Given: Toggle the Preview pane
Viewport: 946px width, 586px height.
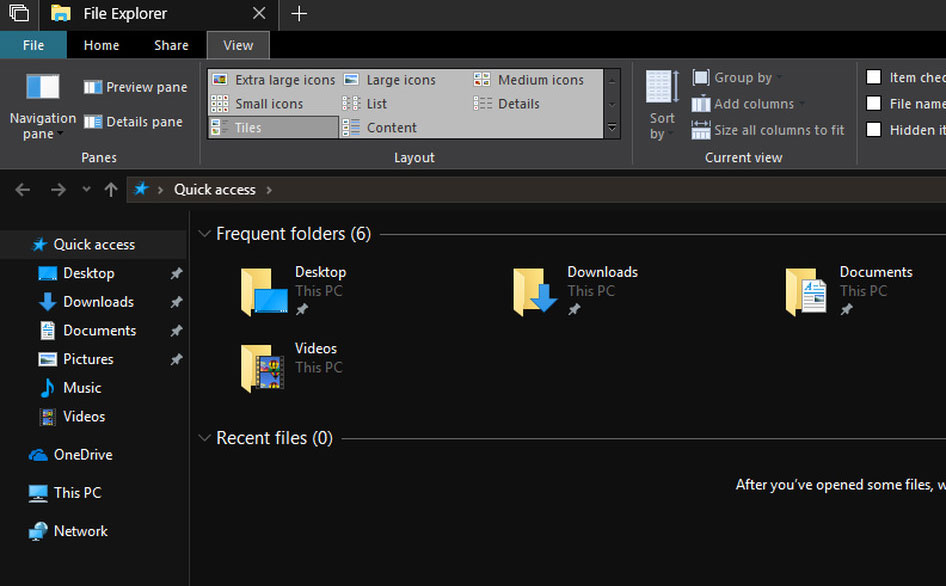Looking at the screenshot, I should tap(135, 87).
